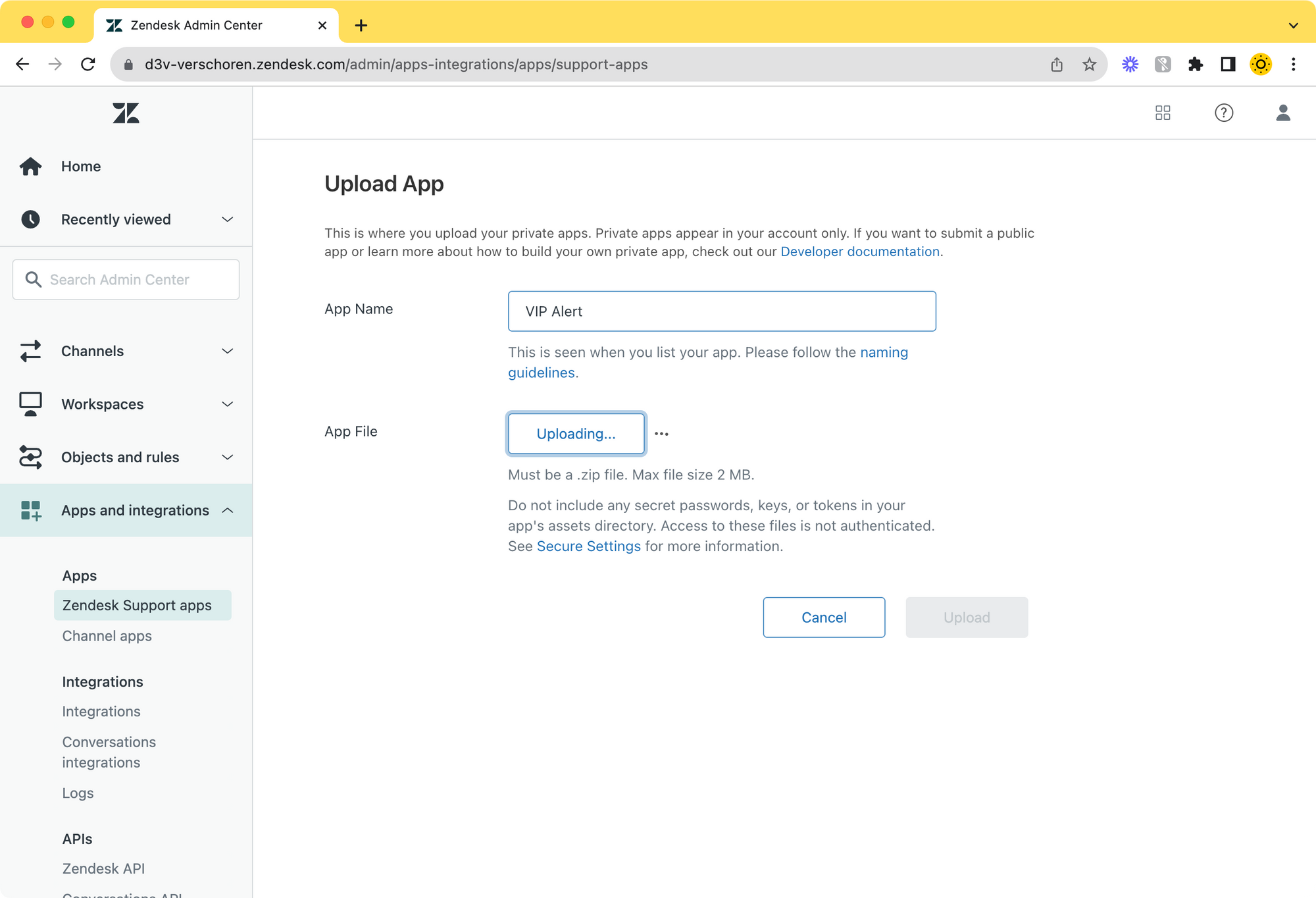The image size is (1316, 898).
Task: Click the Cancel button
Action: (x=823, y=618)
